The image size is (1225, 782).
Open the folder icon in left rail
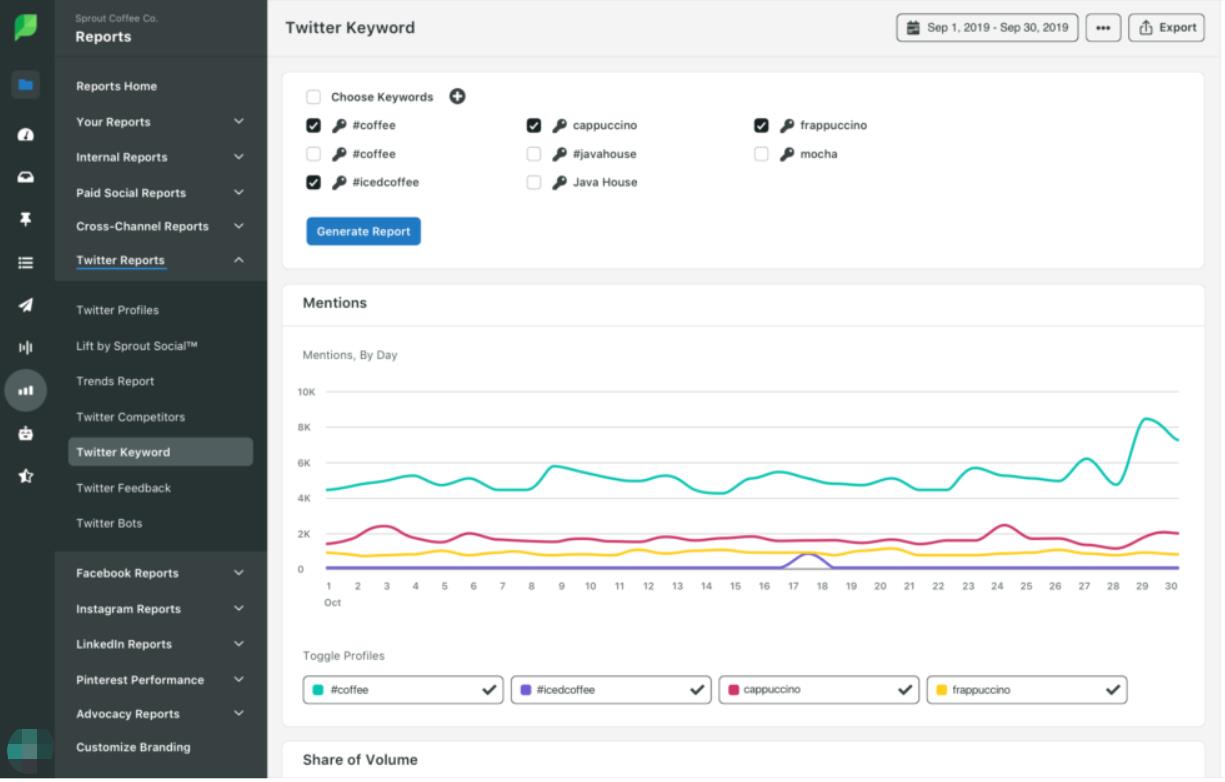26,85
